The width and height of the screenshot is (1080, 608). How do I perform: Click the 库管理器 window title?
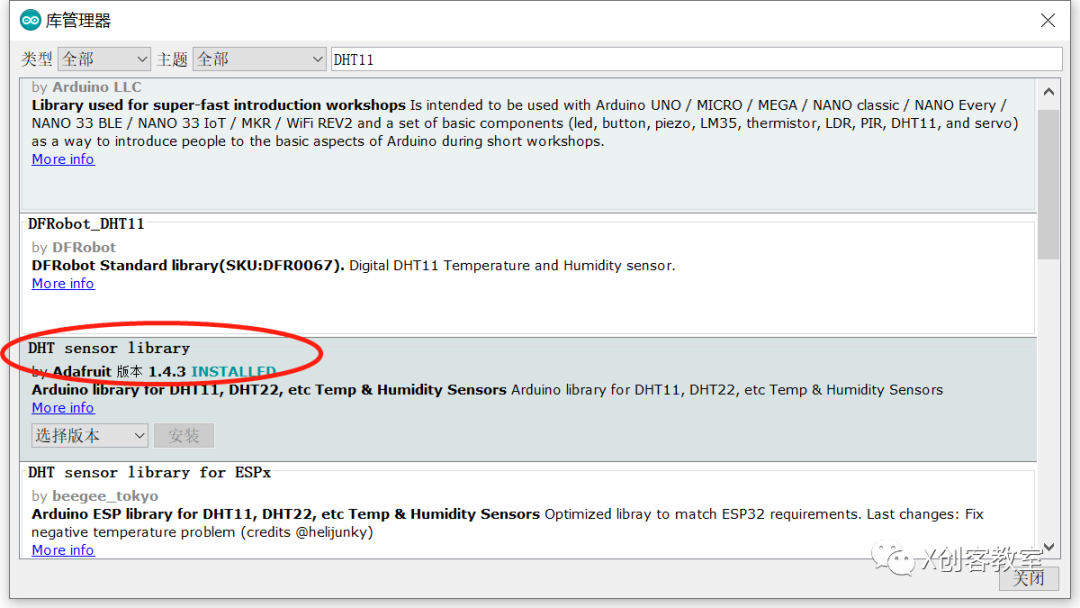click(x=79, y=21)
